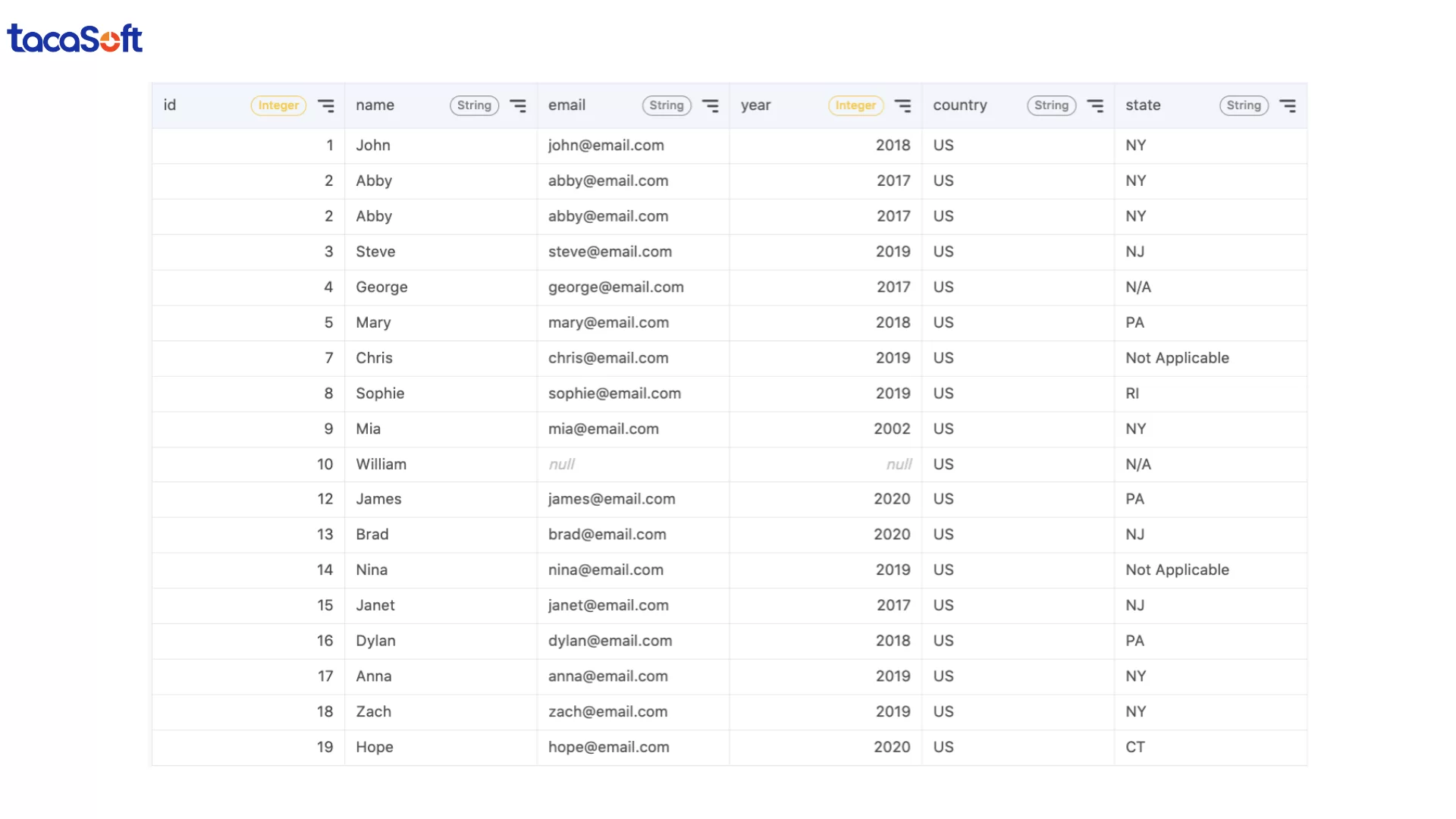Click the state column header label
Viewport: 1456px width, 819px height.
[x=1143, y=105]
